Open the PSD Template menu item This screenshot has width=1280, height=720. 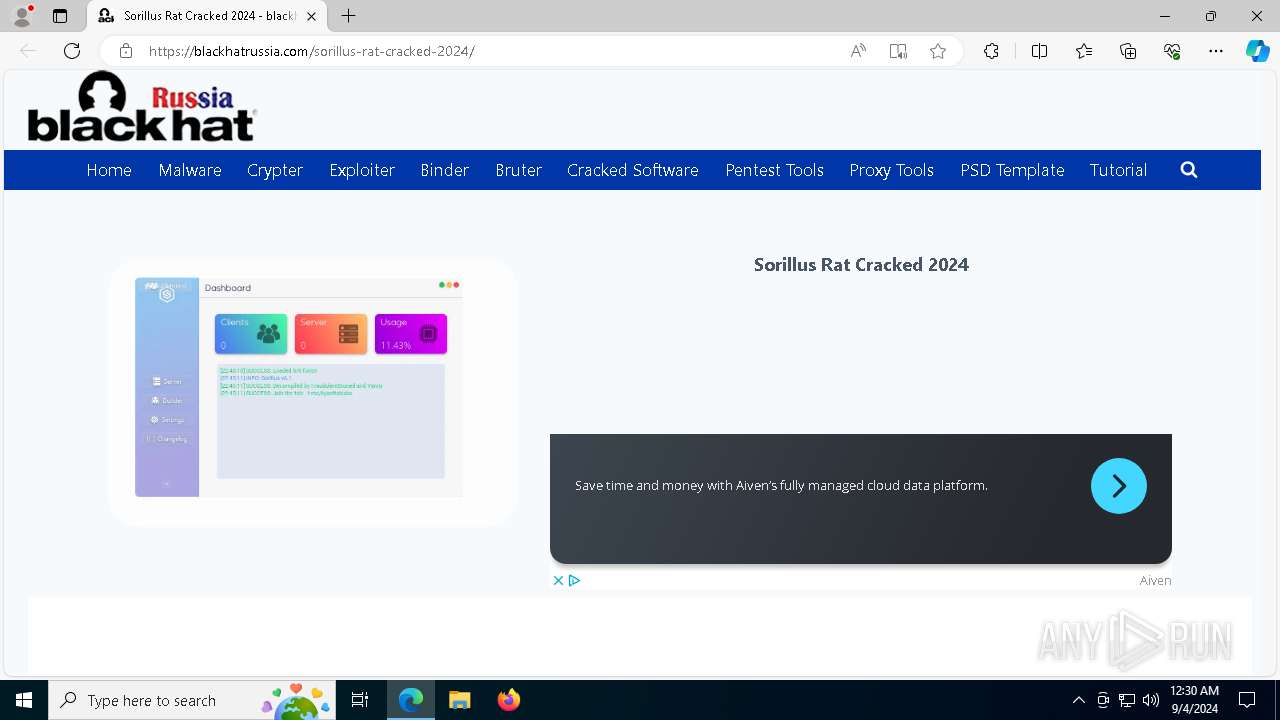[1012, 170]
